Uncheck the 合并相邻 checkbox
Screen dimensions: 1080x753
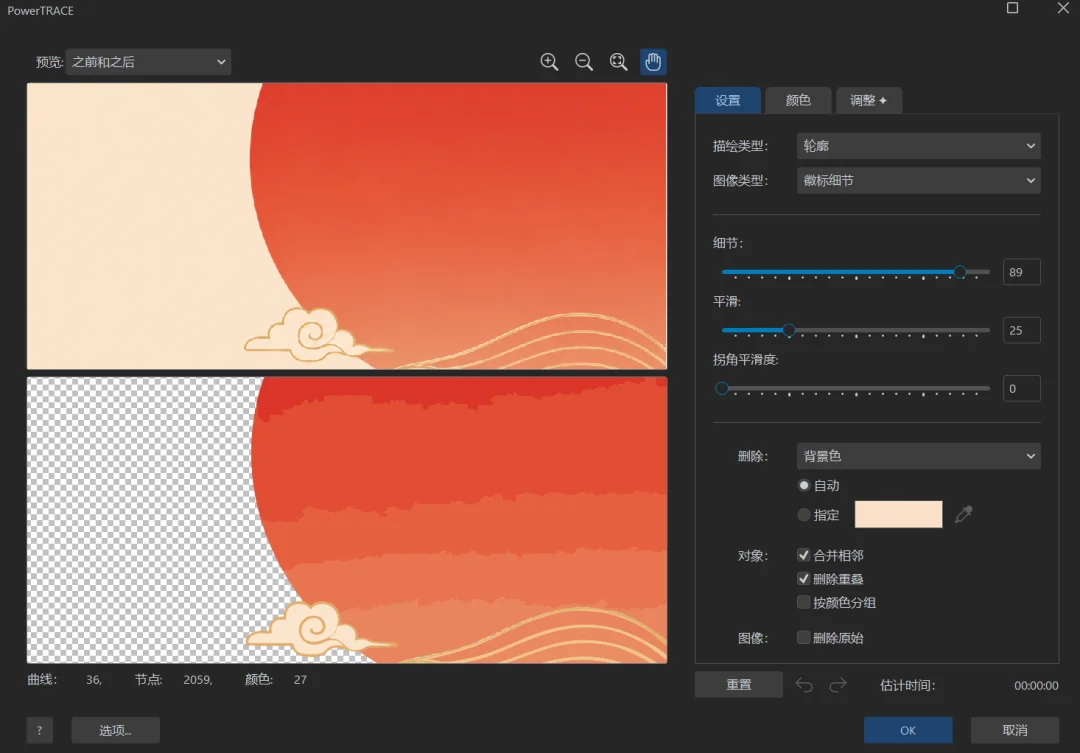803,555
